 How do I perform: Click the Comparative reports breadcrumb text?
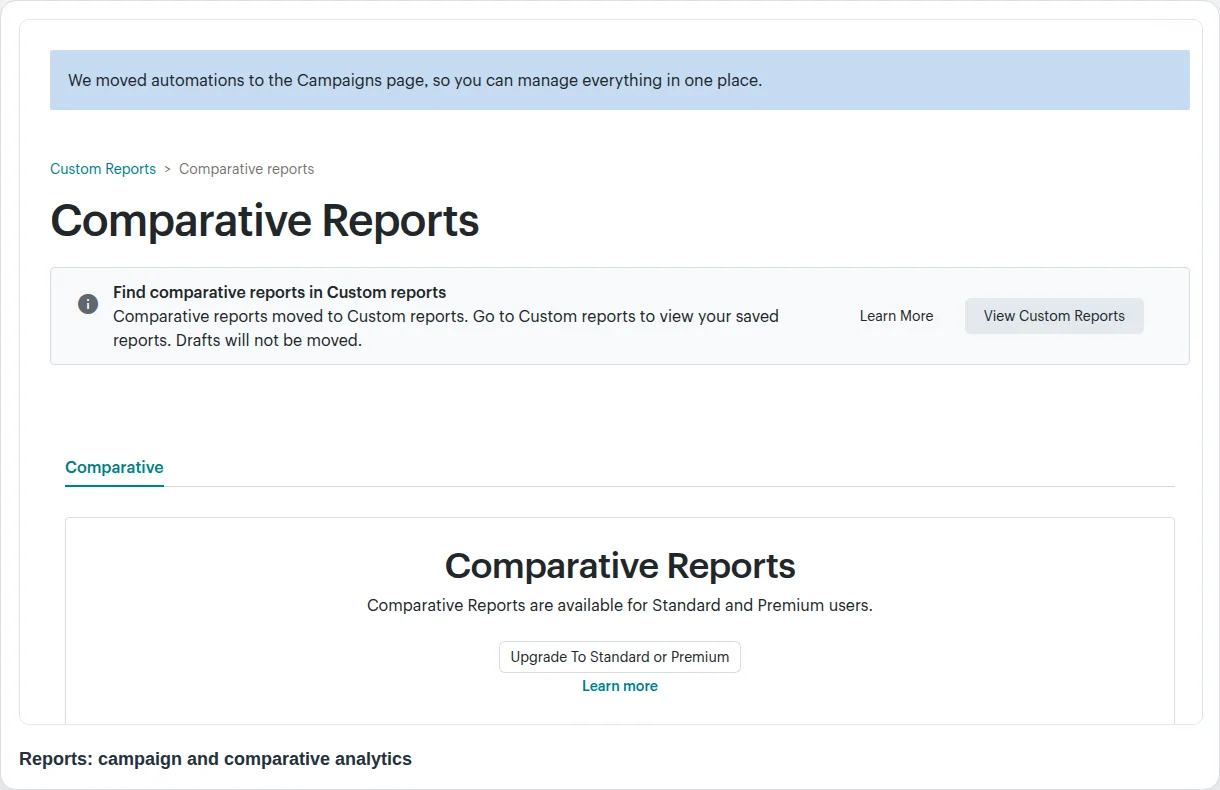(x=246, y=169)
